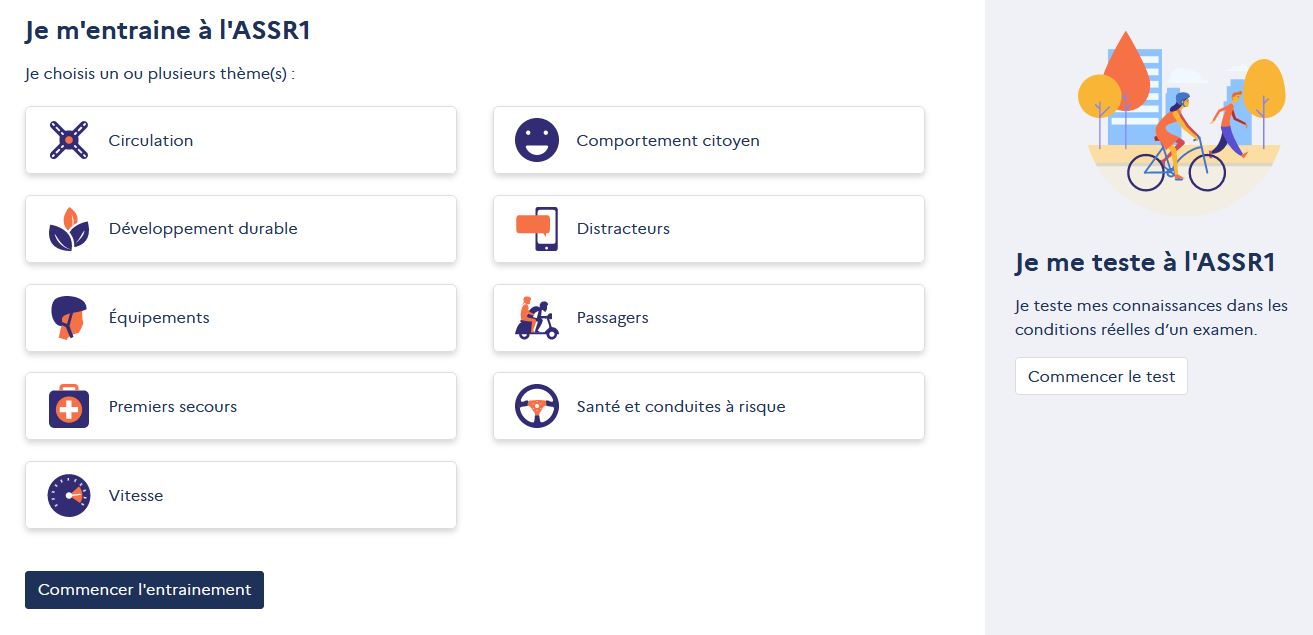Click the scooter Passagers icon
Image resolution: width=1313 pixels, height=635 pixels.
(537, 318)
